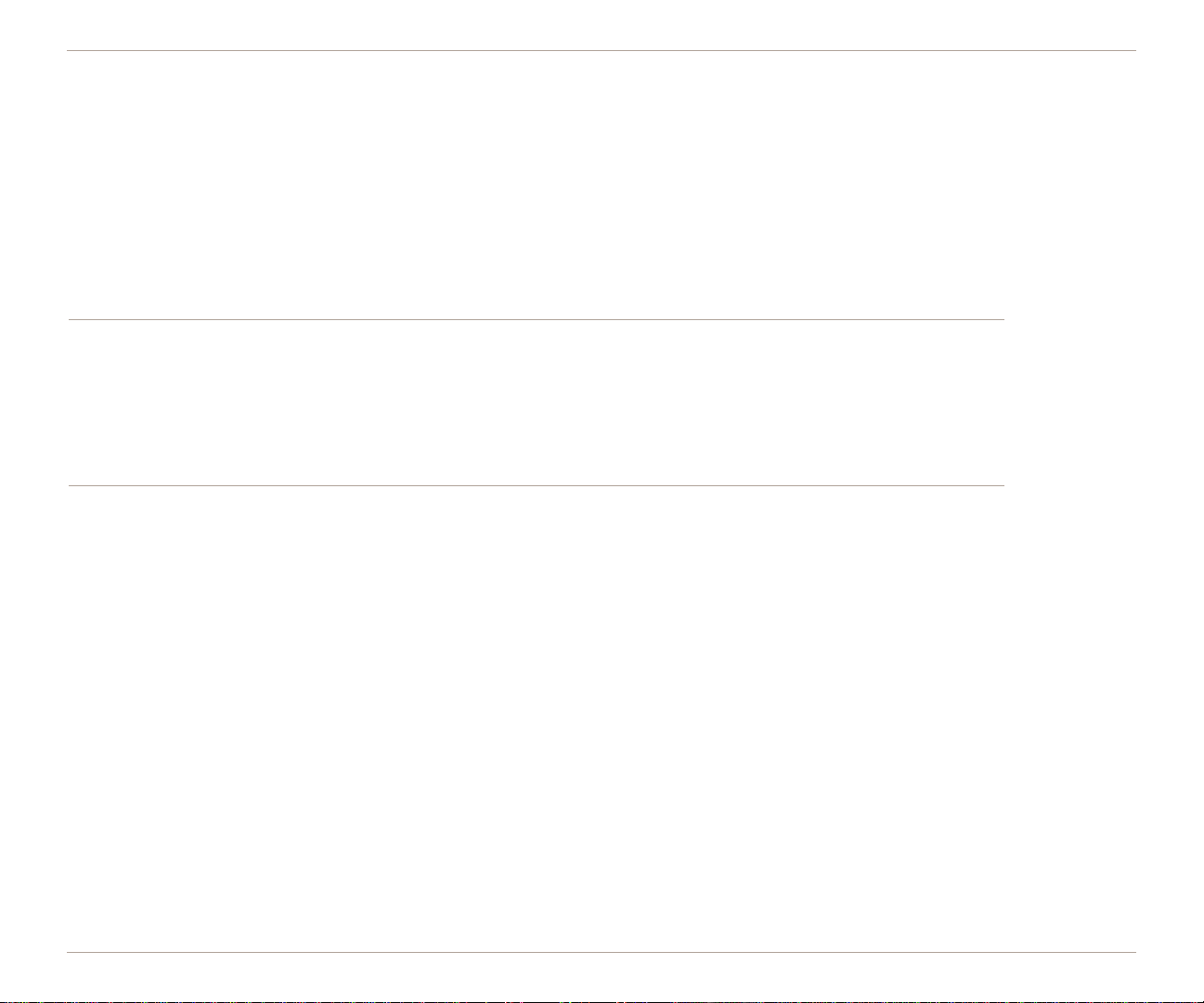Click the large empty area above the bottom divider

602,719
